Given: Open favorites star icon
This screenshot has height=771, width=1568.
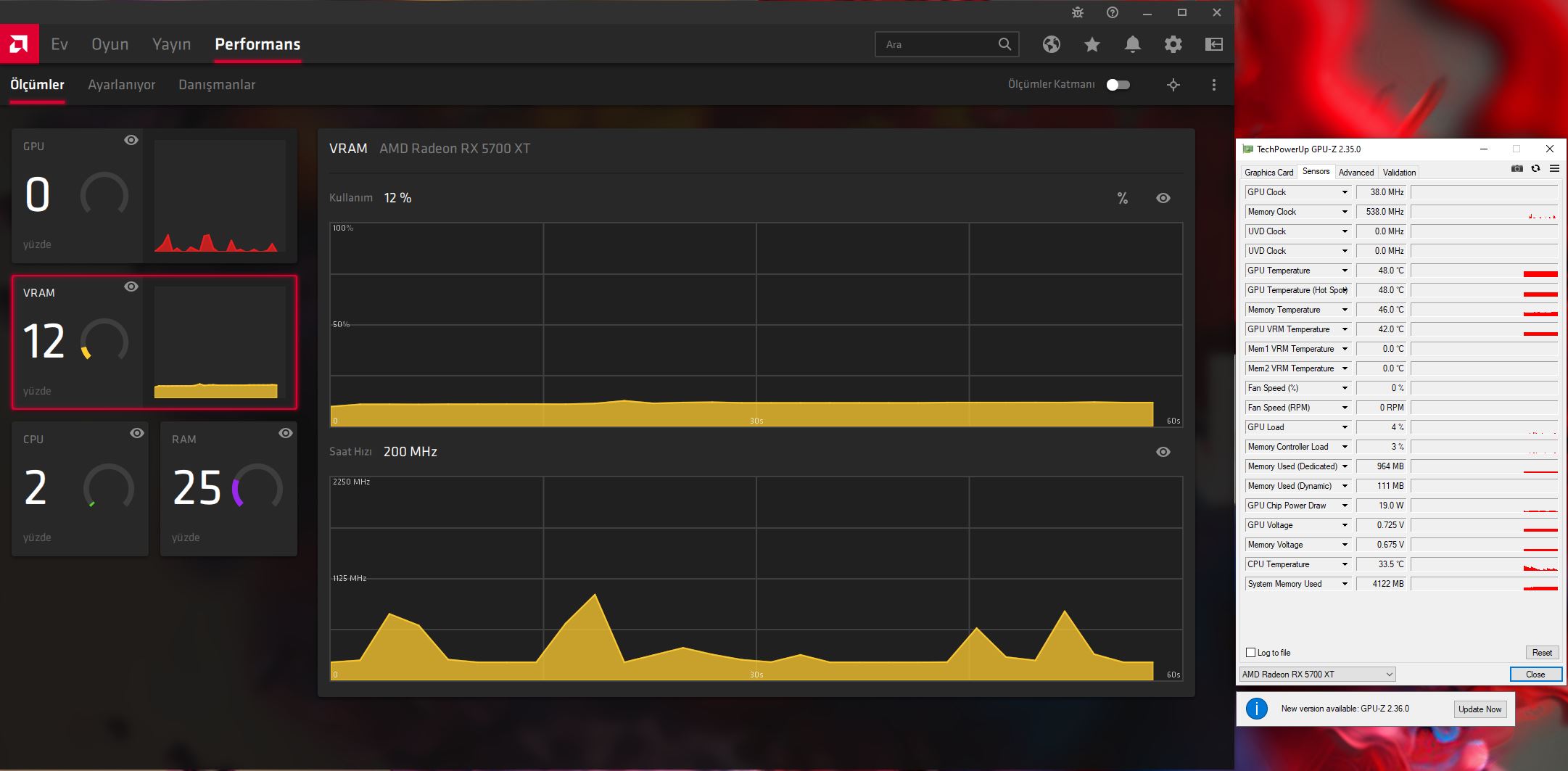Looking at the screenshot, I should pyautogui.click(x=1092, y=44).
